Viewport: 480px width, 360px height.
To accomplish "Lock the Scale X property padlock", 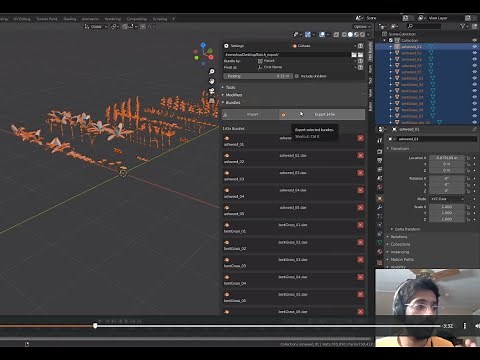I will [x=468, y=207].
